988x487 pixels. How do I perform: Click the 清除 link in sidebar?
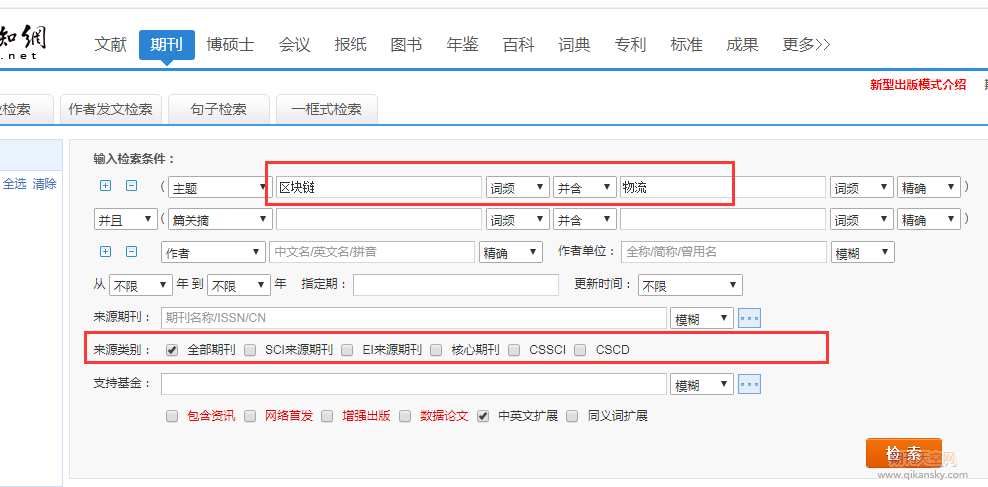pyautogui.click(x=45, y=184)
